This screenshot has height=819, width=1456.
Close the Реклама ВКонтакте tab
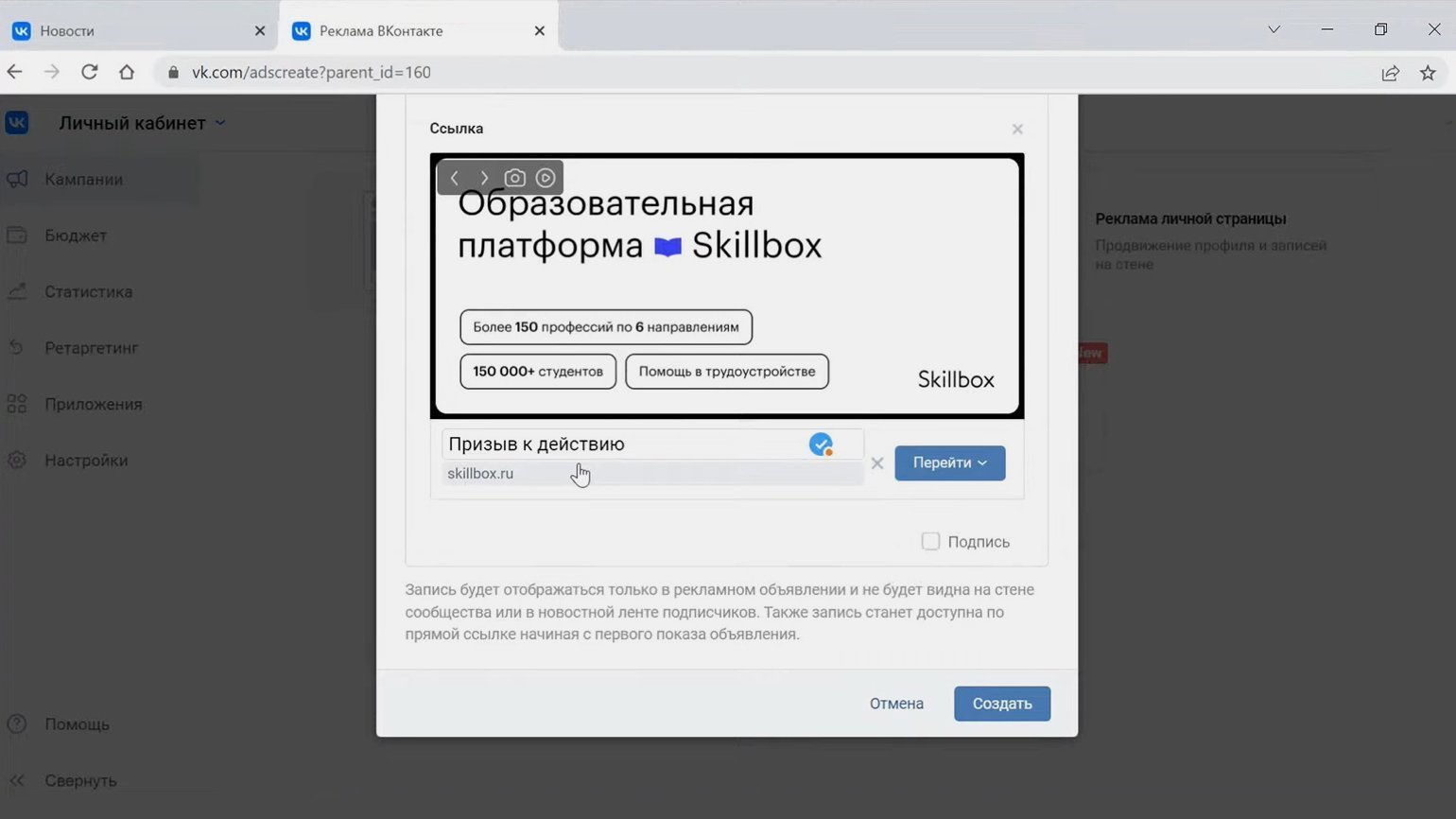coord(540,31)
